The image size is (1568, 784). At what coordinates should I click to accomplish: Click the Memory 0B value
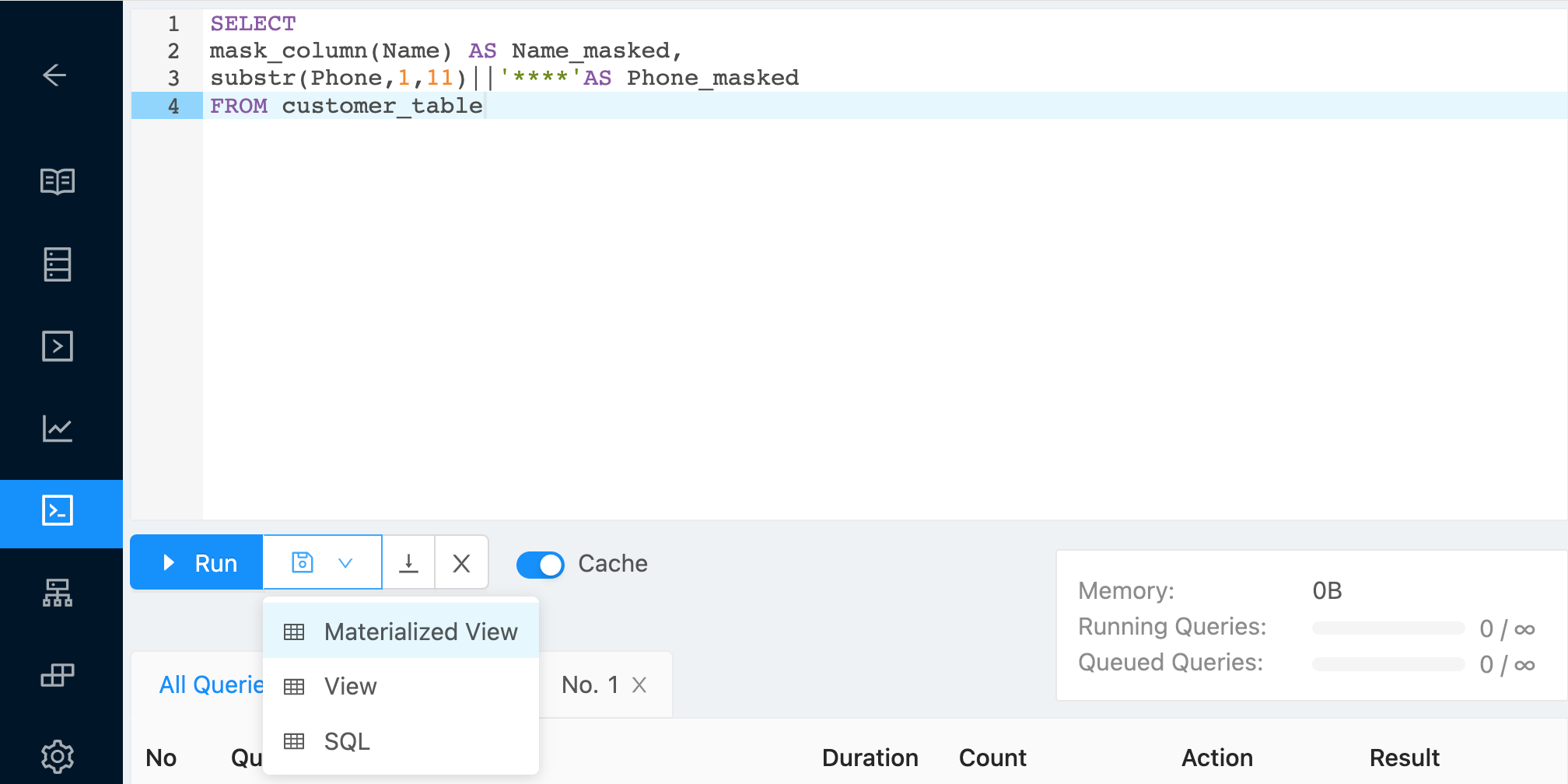pos(1327,591)
